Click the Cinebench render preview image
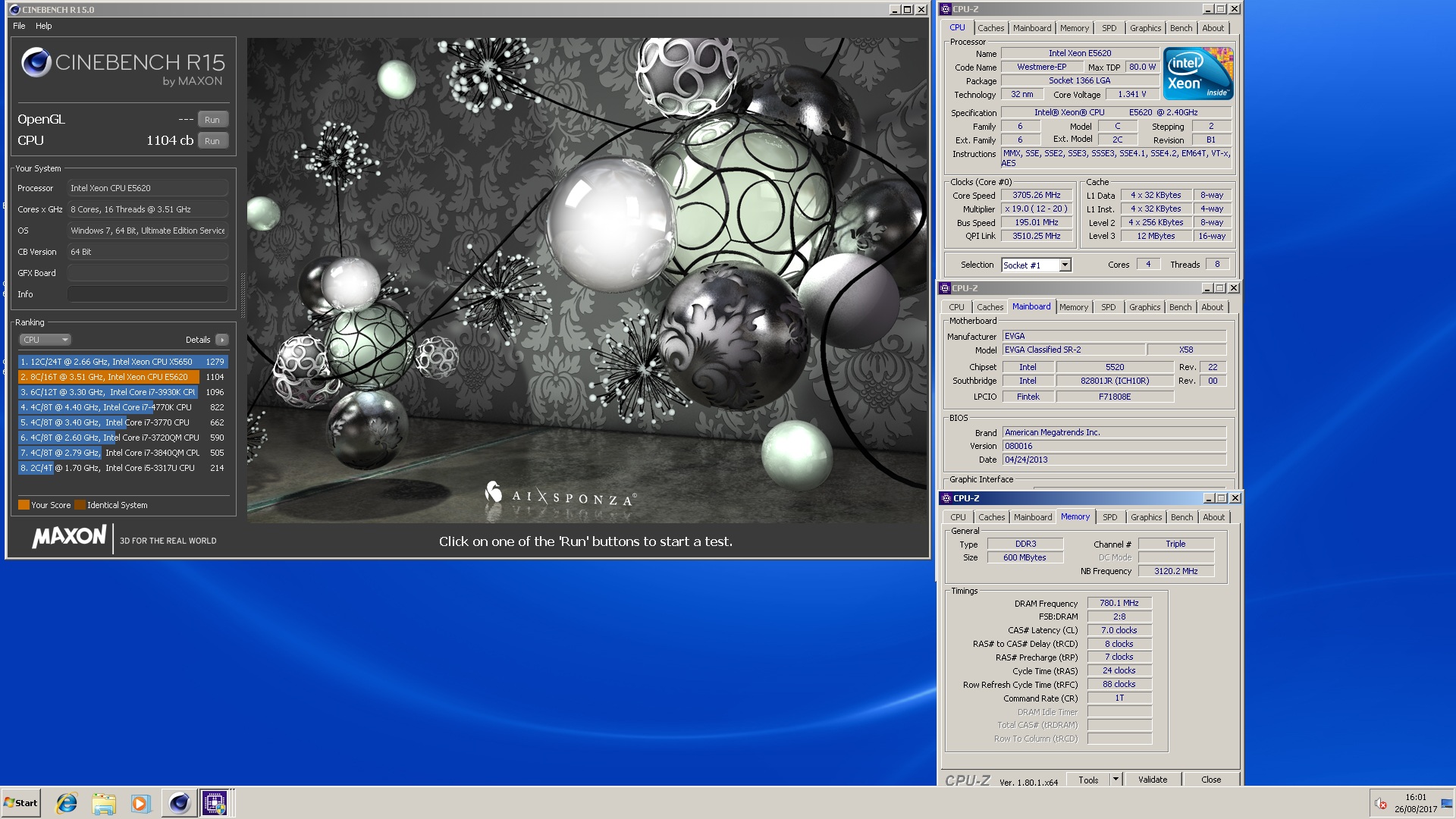1456x819 pixels. [586, 281]
